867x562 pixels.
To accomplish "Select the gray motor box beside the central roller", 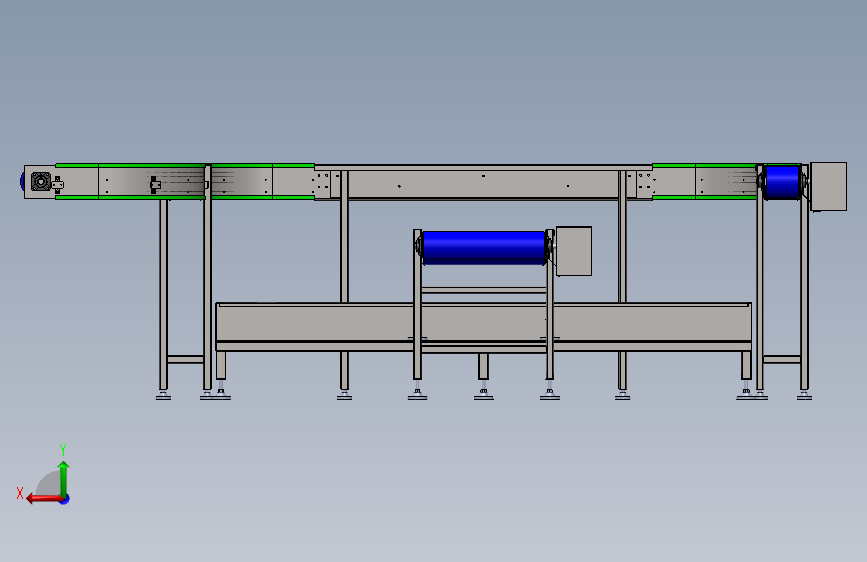I will [574, 251].
